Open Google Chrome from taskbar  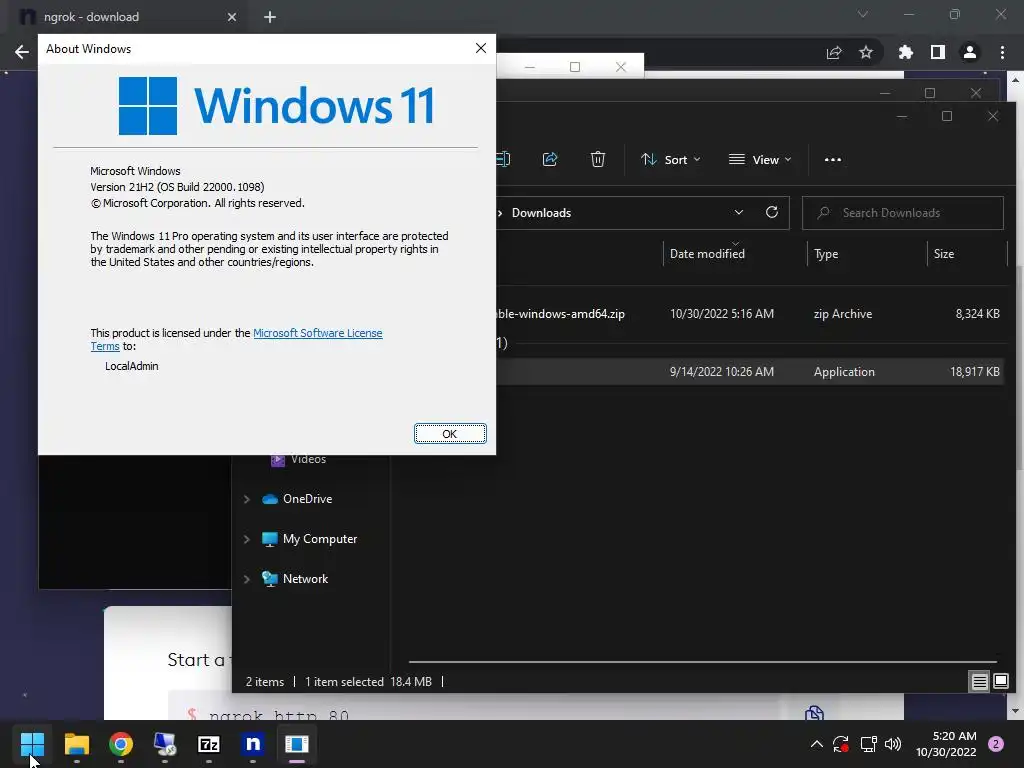[x=121, y=744]
